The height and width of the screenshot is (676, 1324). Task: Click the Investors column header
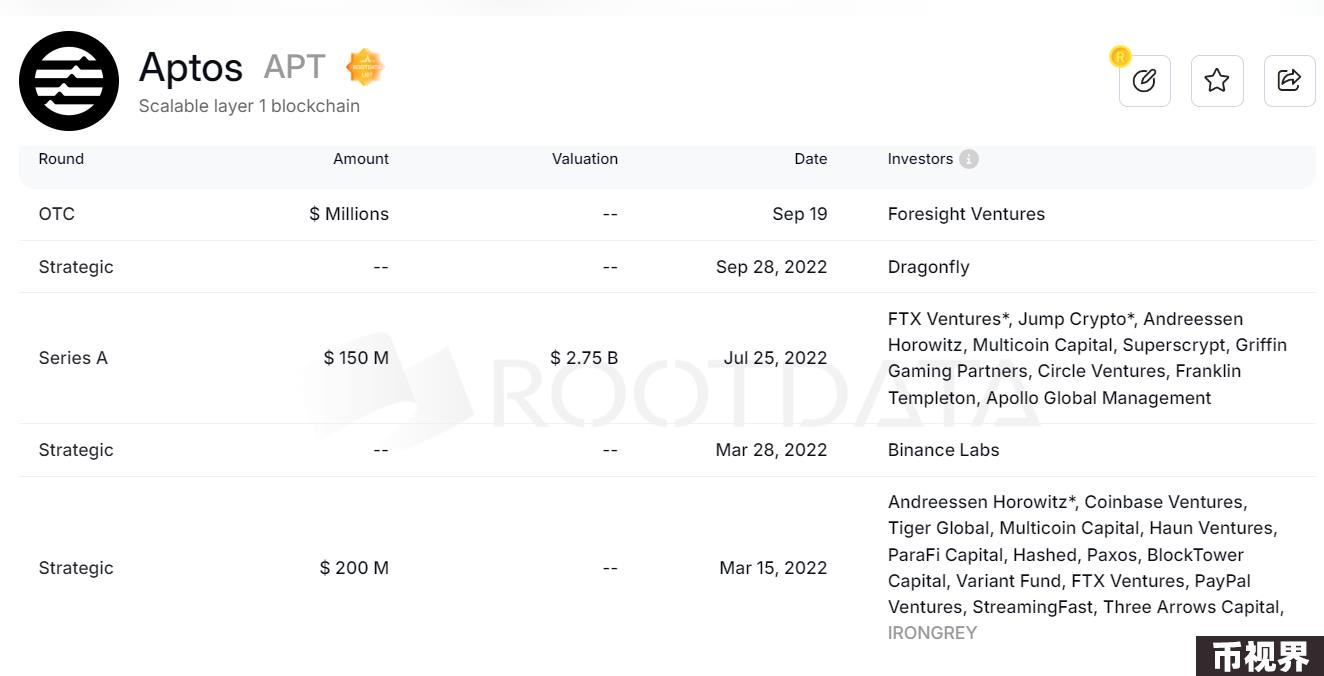pyautogui.click(x=920, y=159)
